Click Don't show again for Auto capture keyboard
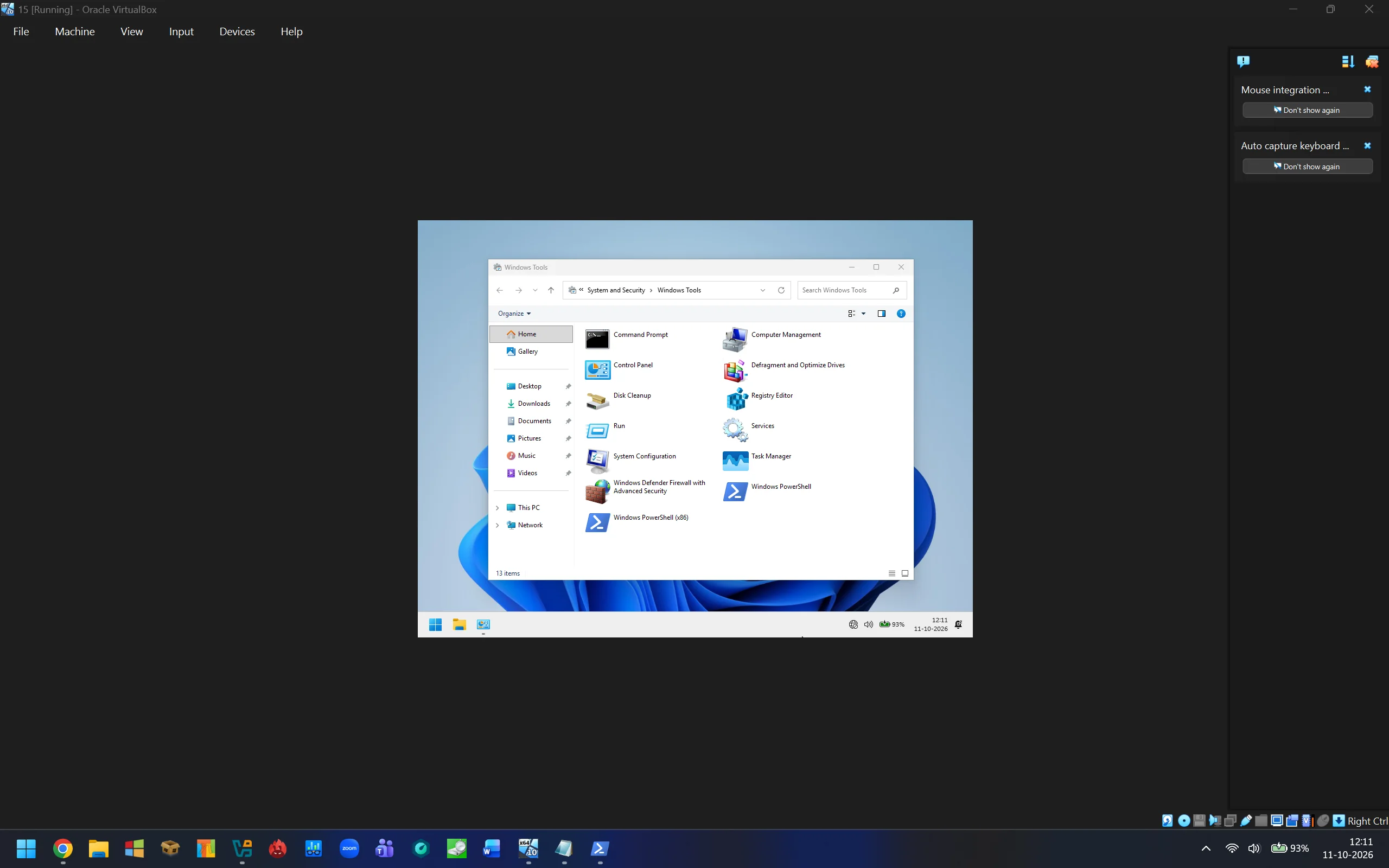The height and width of the screenshot is (868, 1389). 1307,167
